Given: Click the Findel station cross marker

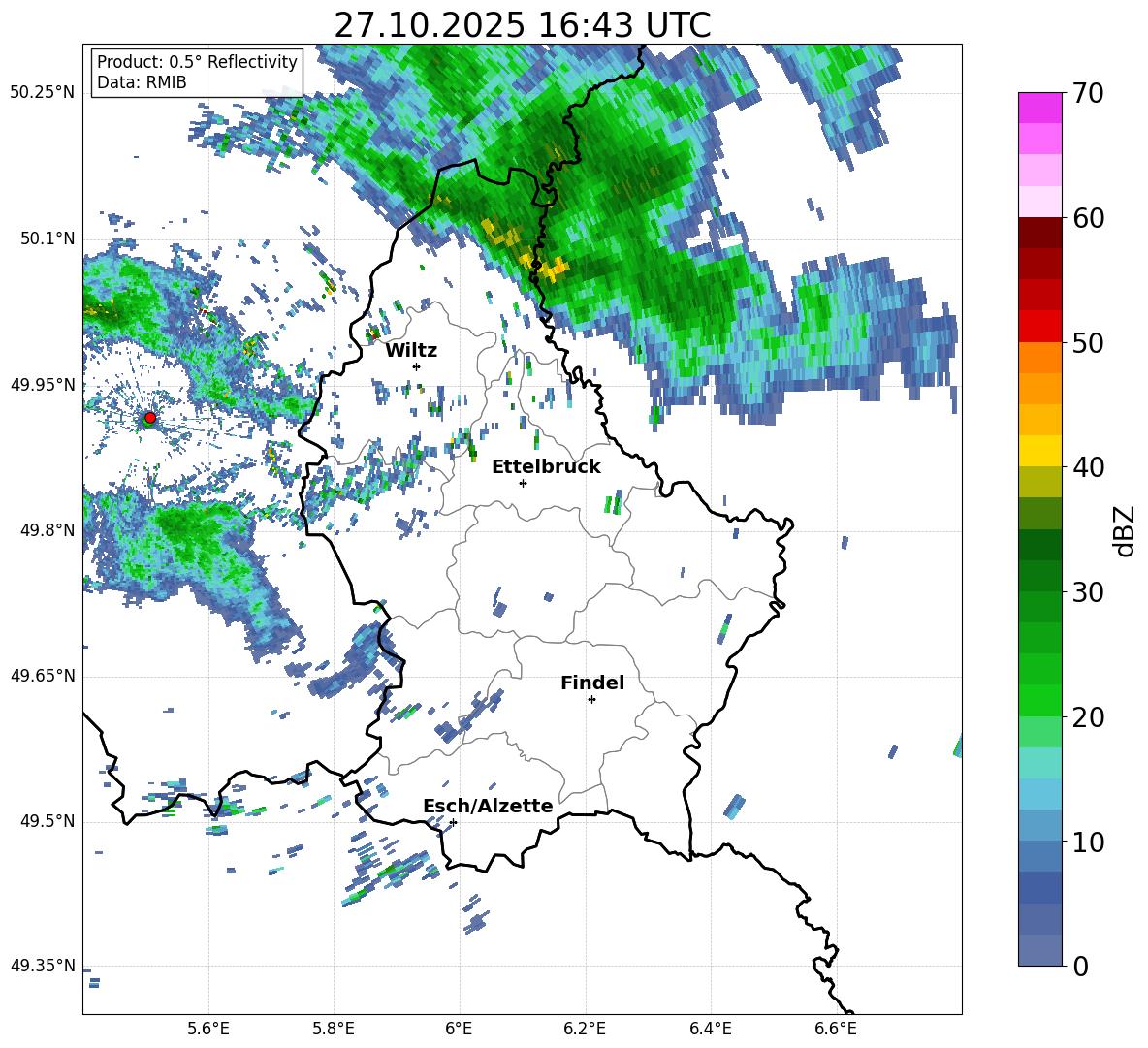Looking at the screenshot, I should tap(591, 700).
